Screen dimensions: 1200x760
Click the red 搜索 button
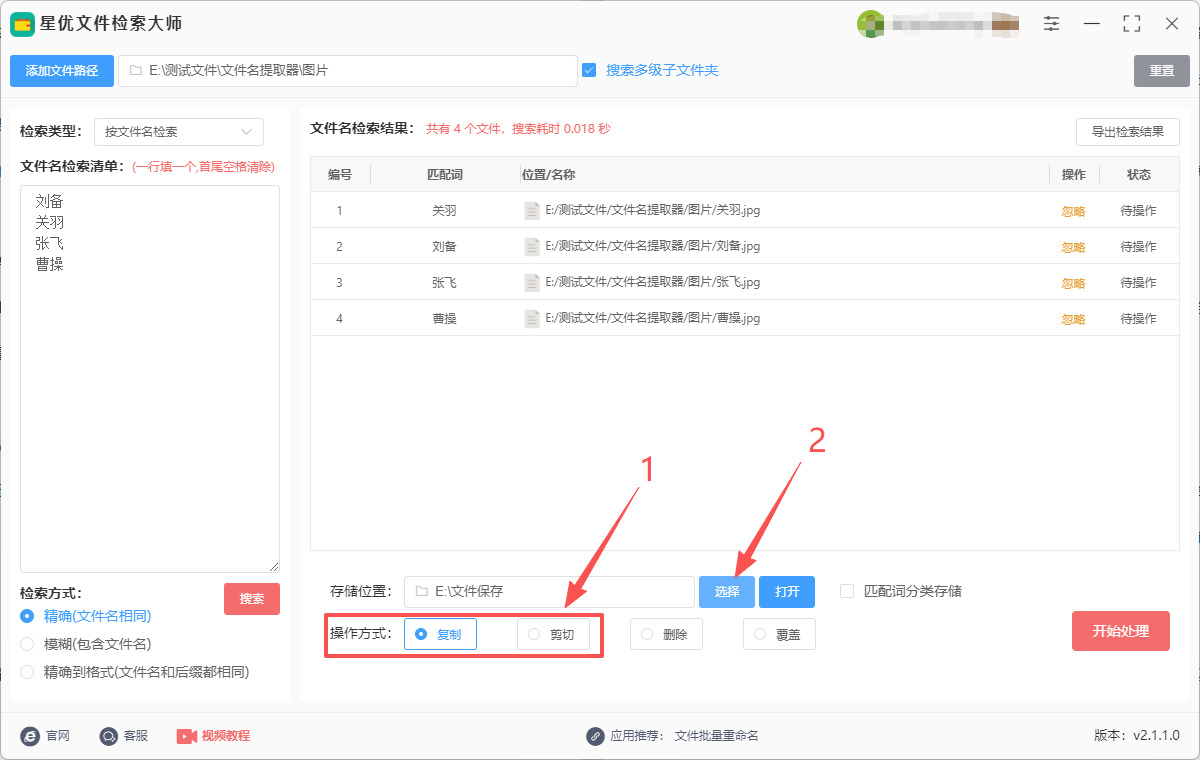[x=252, y=599]
